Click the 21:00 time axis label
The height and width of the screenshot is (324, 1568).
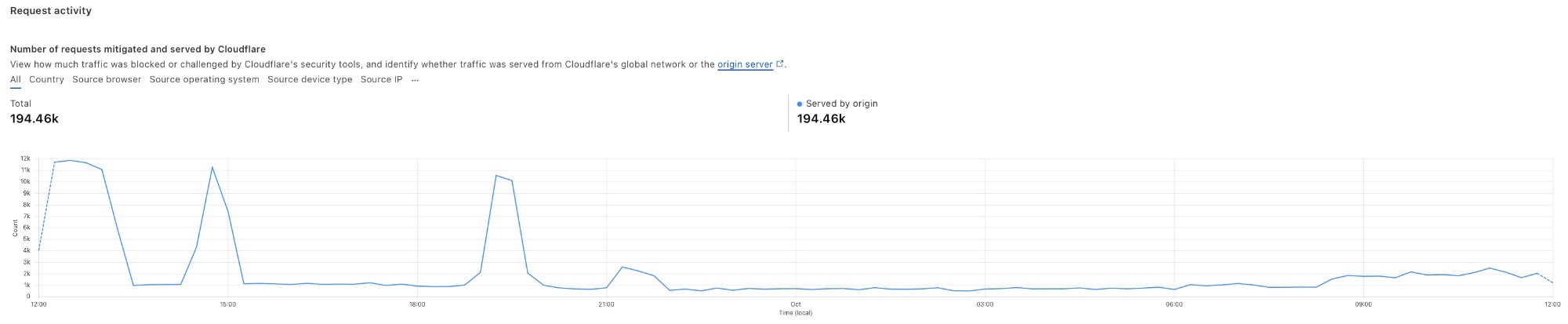pyautogui.click(x=606, y=304)
